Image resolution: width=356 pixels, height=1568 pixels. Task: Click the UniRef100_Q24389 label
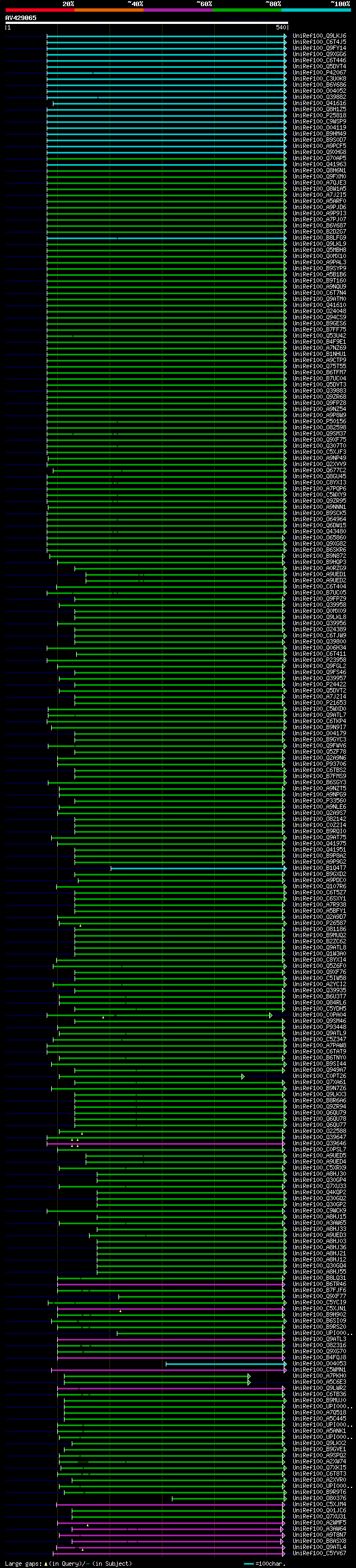(x=319, y=630)
